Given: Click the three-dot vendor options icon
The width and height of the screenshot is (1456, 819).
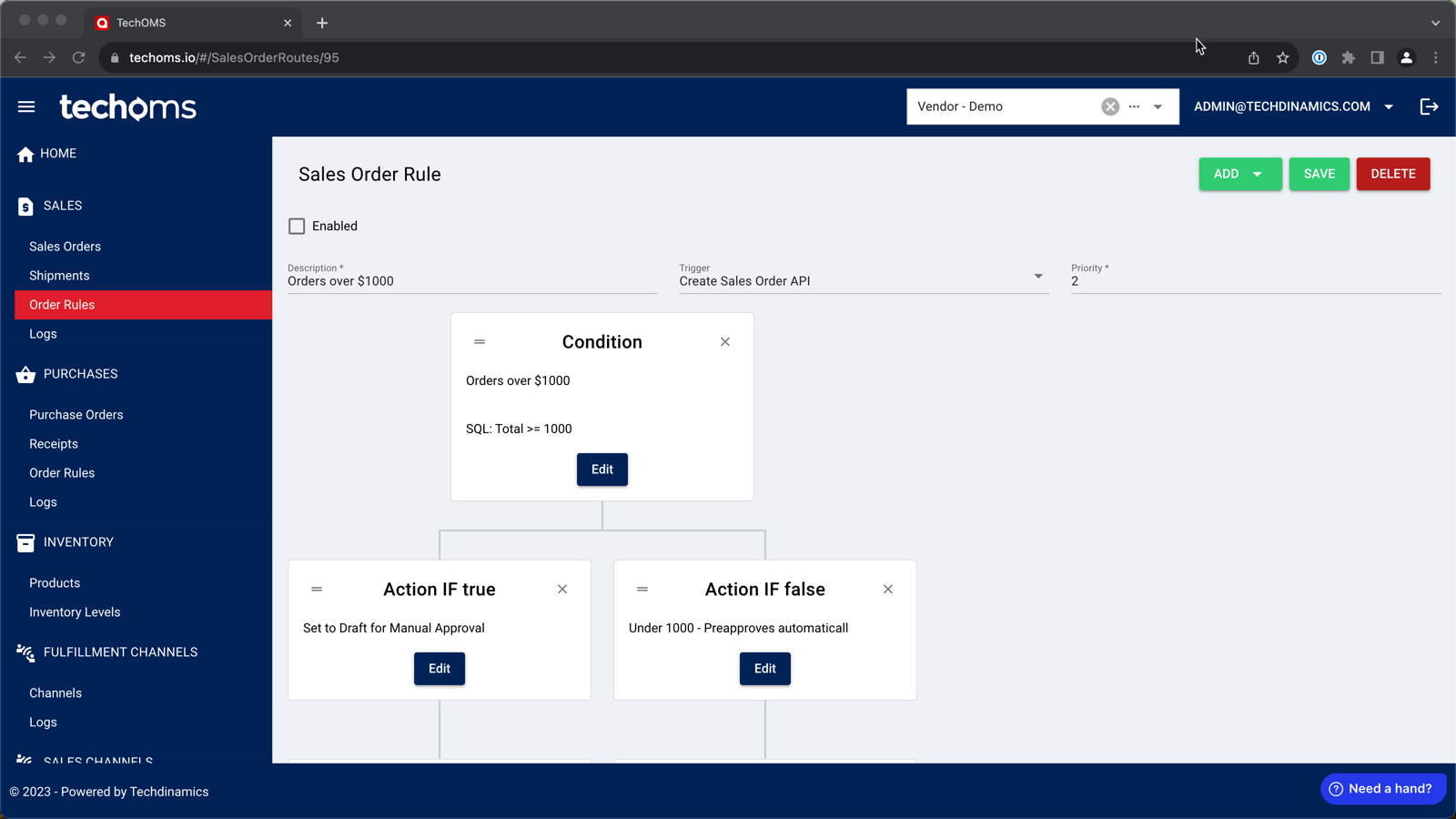Looking at the screenshot, I should 1134,106.
